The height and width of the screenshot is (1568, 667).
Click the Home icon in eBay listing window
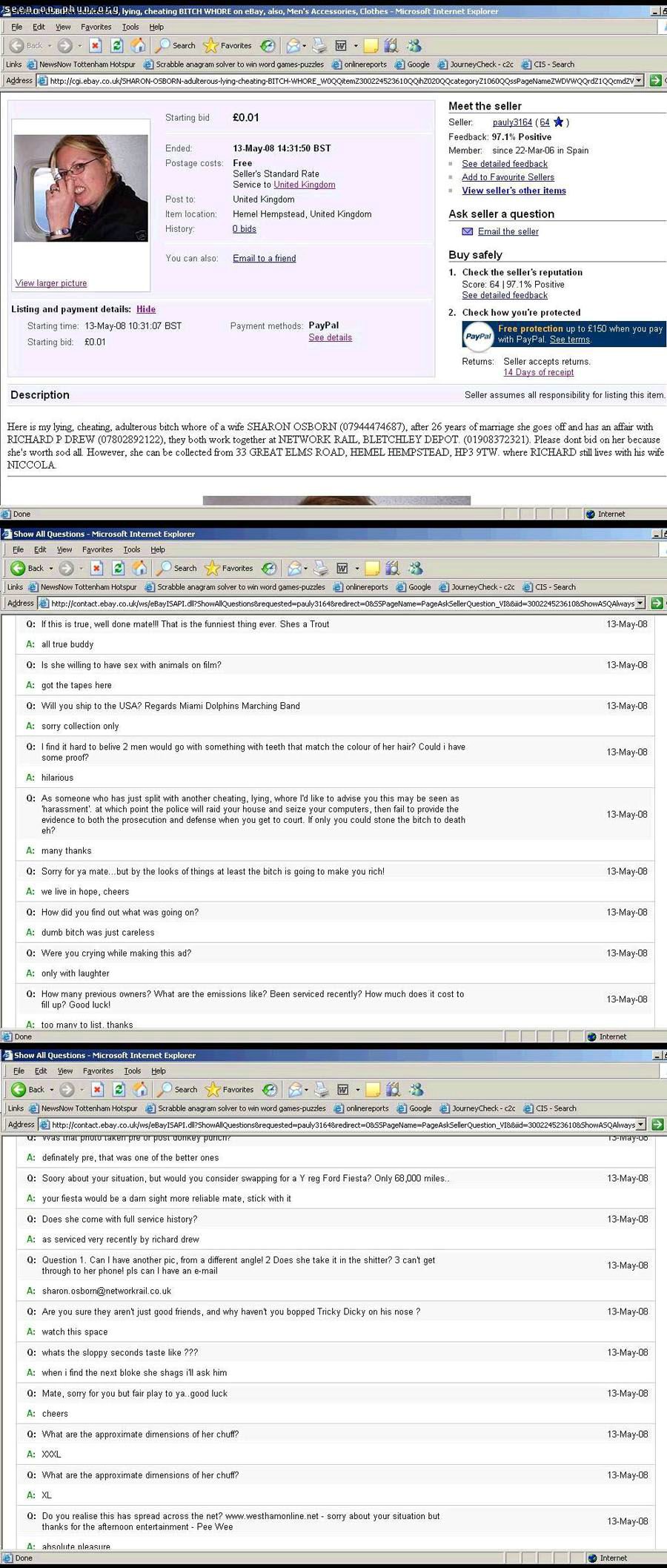(x=138, y=45)
